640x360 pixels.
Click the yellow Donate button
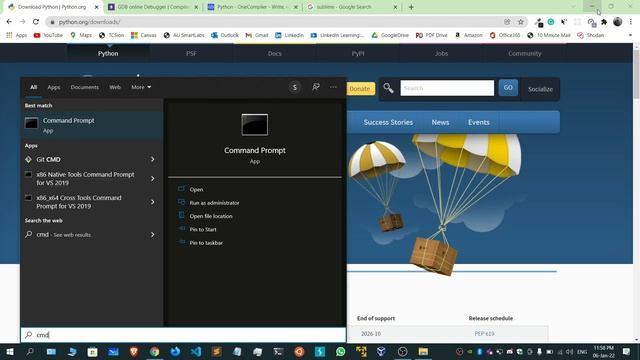360,89
